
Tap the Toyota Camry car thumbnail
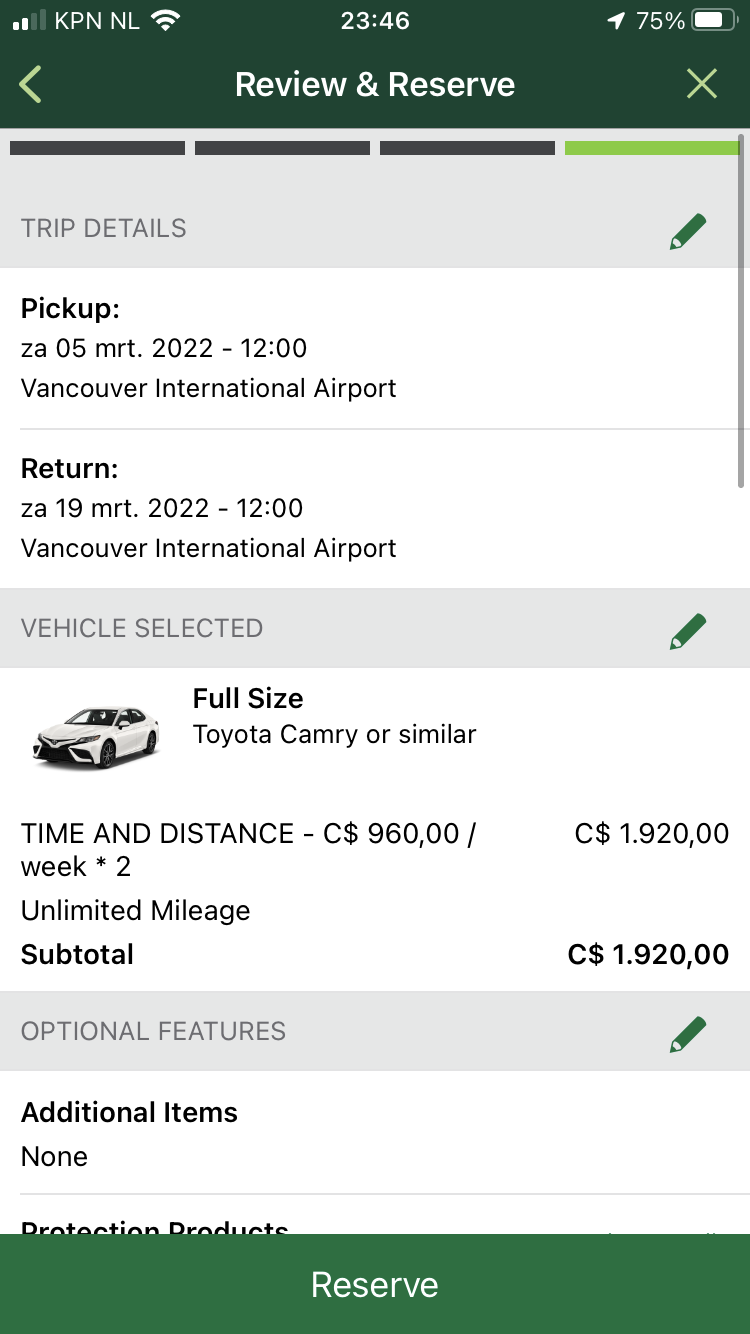click(x=96, y=736)
